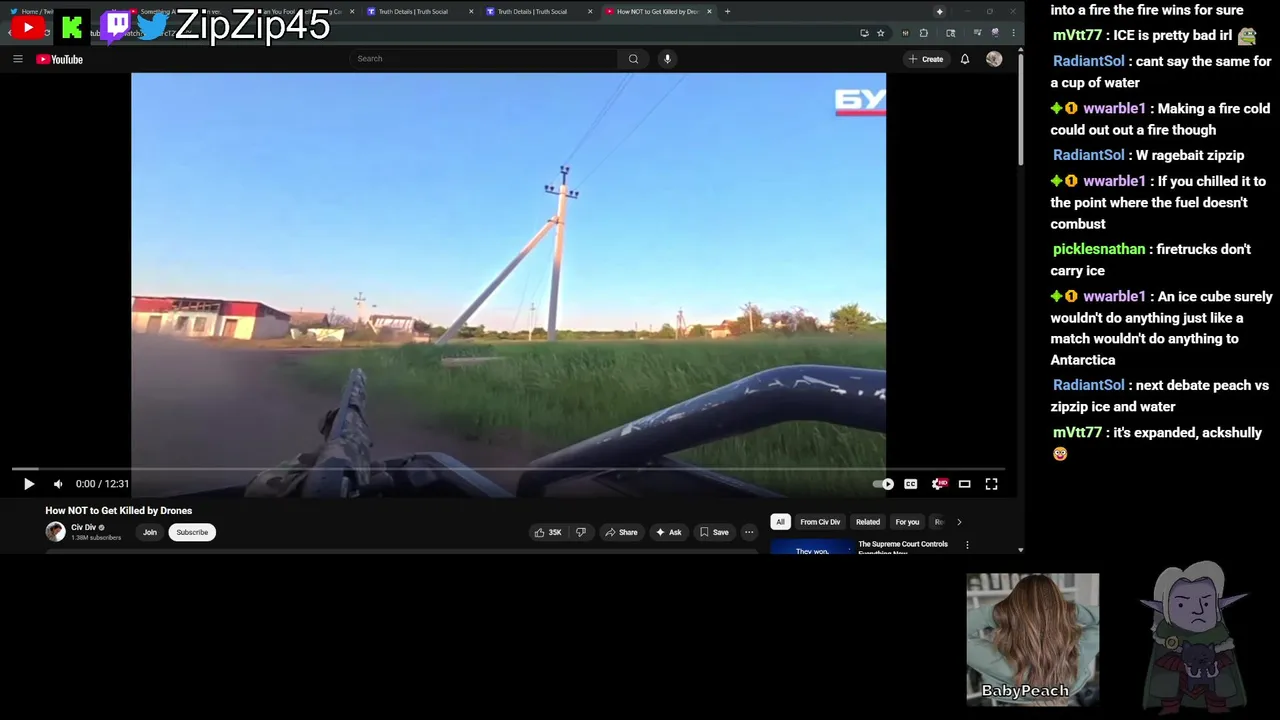Click the 0:00 / 12:31 time display
Screen dimensions: 1280x720
click(102, 484)
